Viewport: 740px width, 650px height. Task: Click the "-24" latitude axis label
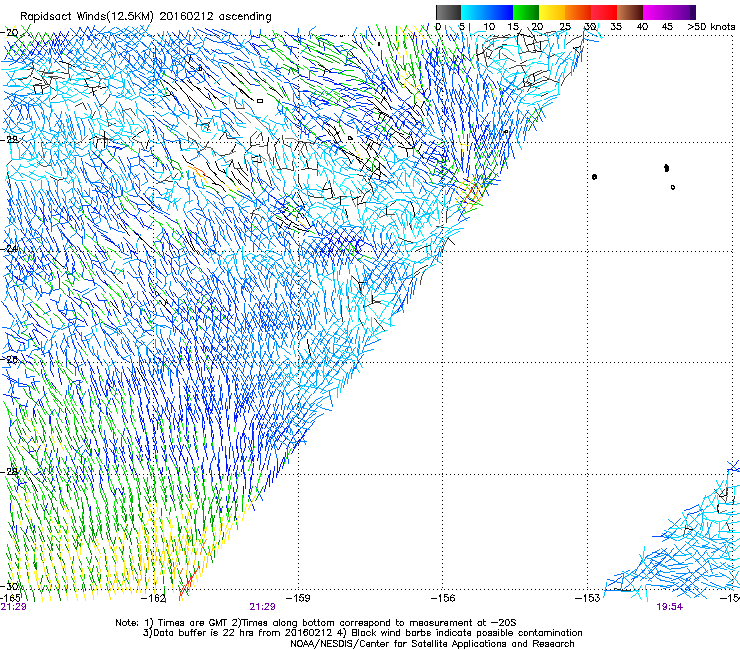coord(9,248)
